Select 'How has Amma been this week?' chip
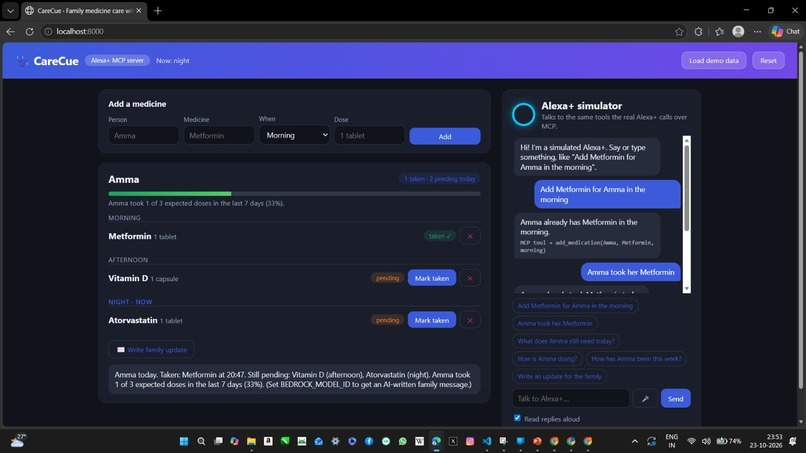806x453 pixels. pyautogui.click(x=636, y=359)
